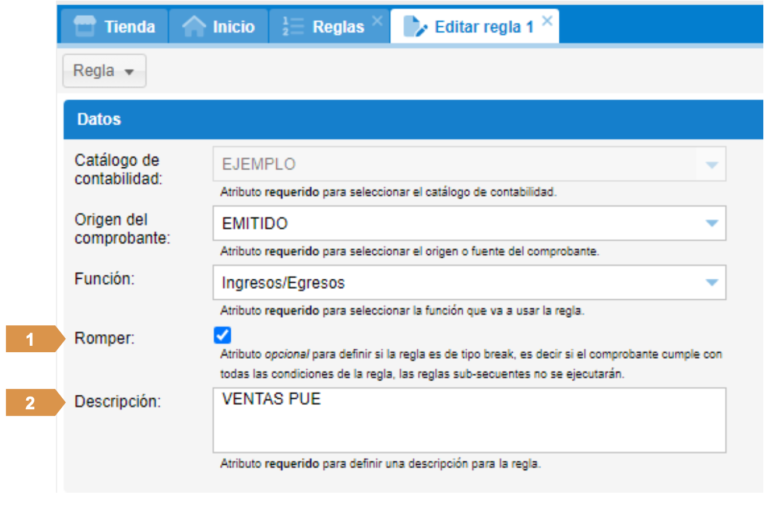Expand the Origen del comprobante dropdown arrow

point(711,223)
